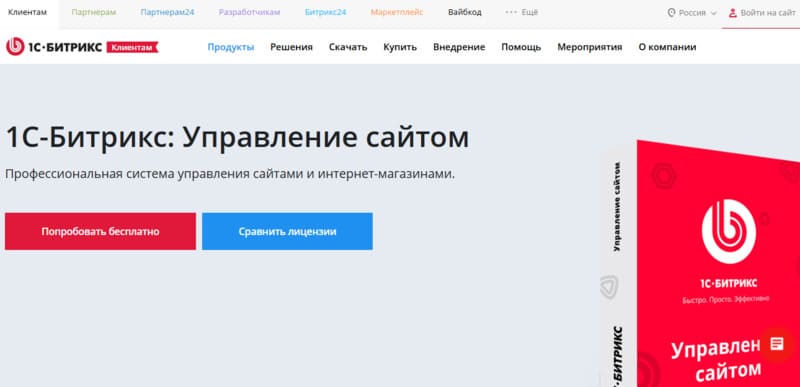Click the Попробовать бесплатно button
Viewport: 800px width, 387px height.
[101, 231]
